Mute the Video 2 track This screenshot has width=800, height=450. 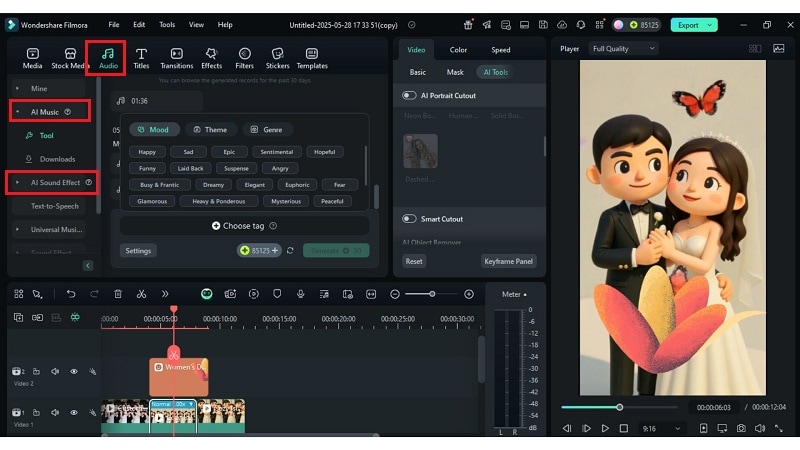(x=55, y=371)
